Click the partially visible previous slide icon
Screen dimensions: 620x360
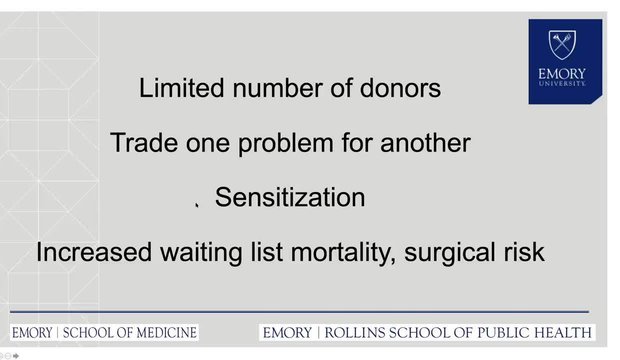pos(1,356)
